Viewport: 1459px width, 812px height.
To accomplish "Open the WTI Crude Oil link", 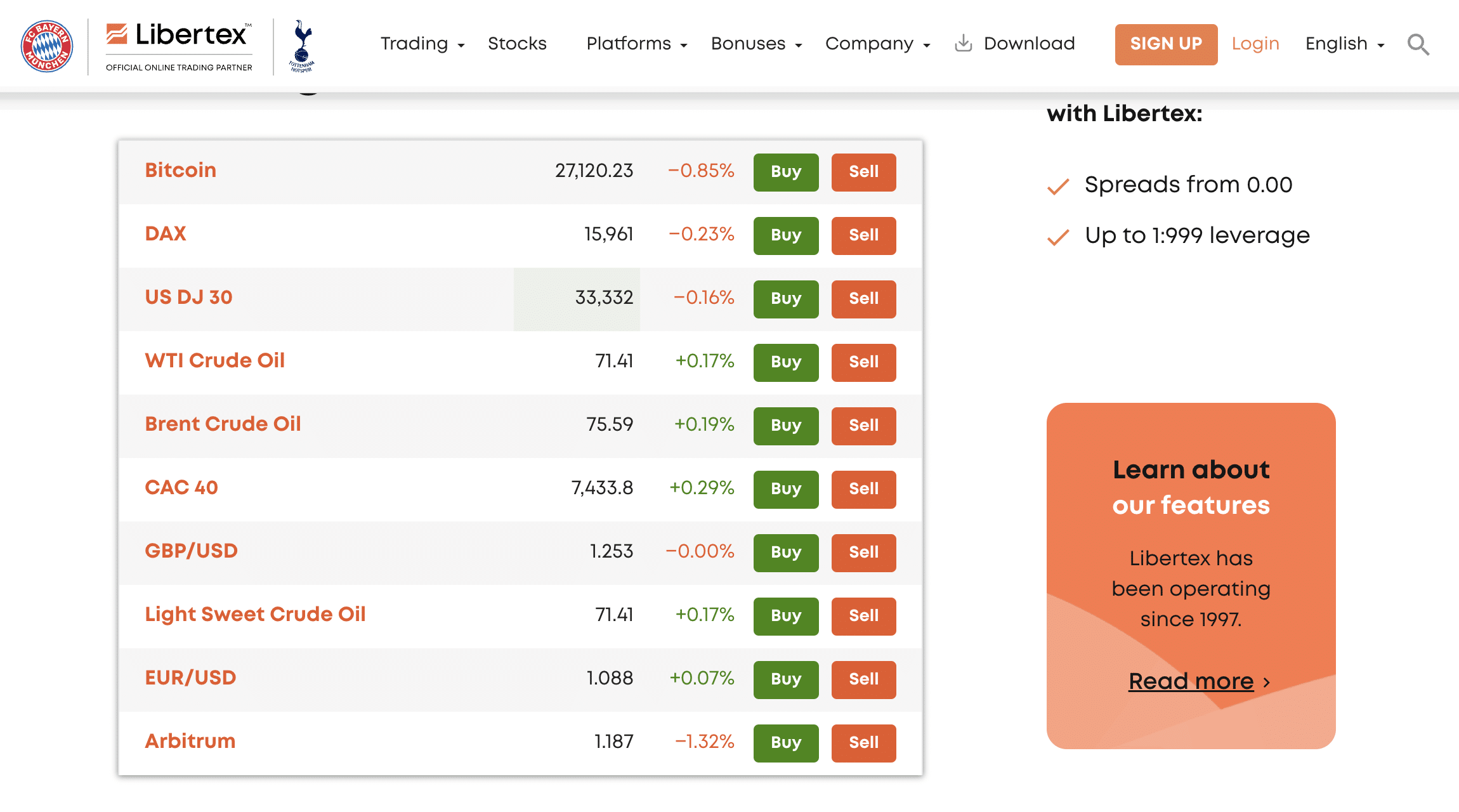I will click(215, 360).
